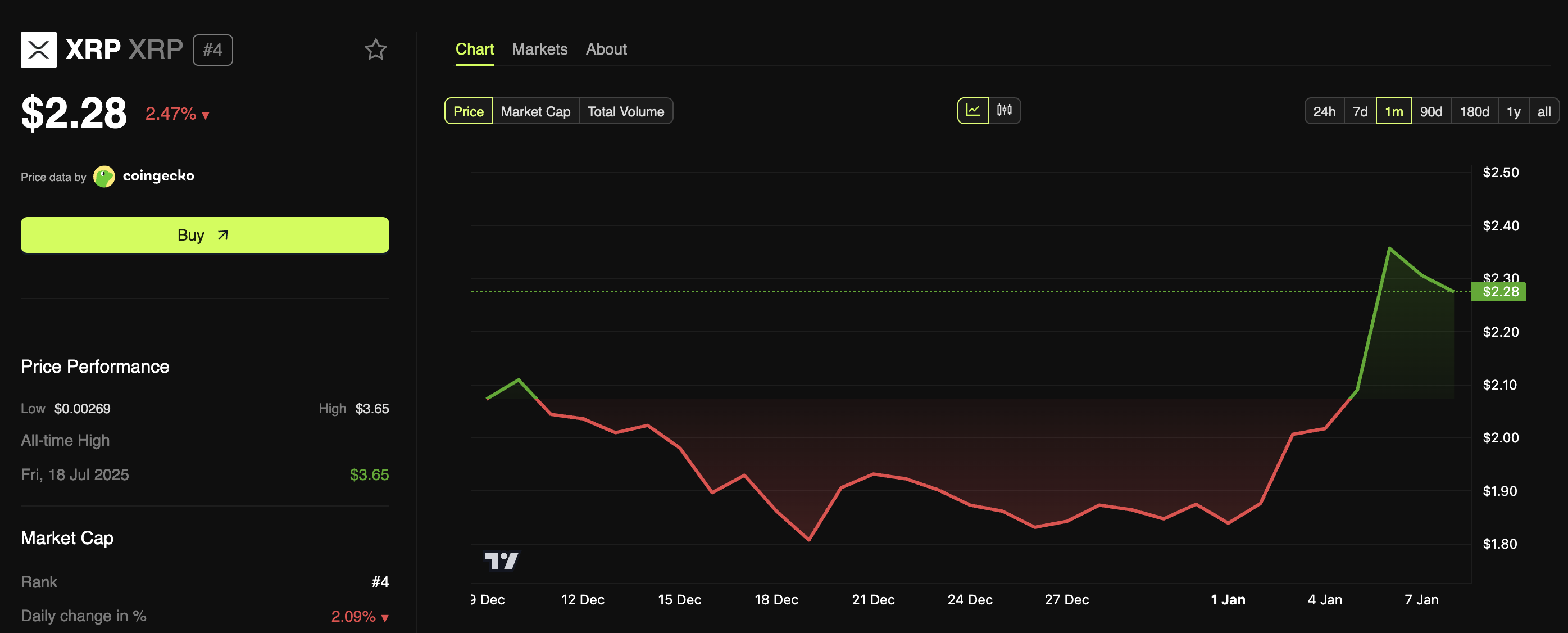
Task: Switch to the line chart view icon
Action: [972, 110]
